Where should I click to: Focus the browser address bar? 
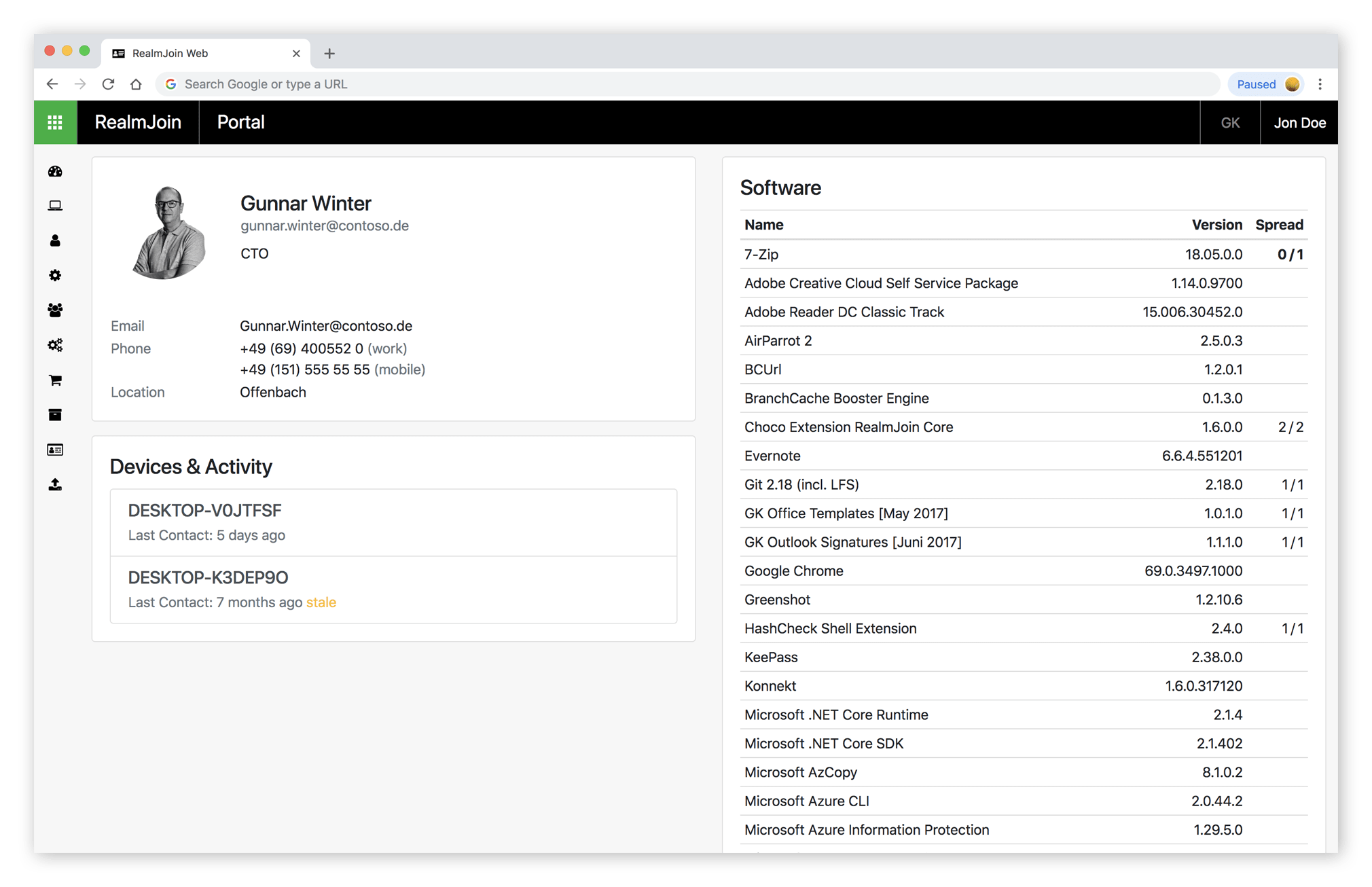(x=687, y=84)
